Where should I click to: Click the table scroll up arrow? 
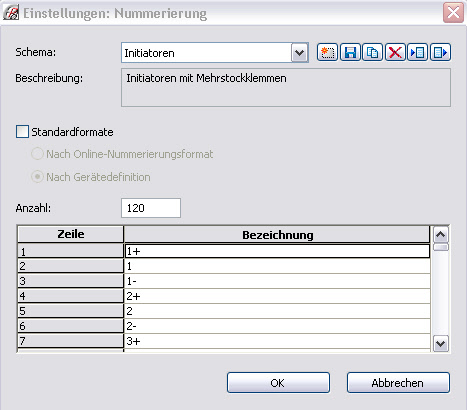tap(441, 235)
